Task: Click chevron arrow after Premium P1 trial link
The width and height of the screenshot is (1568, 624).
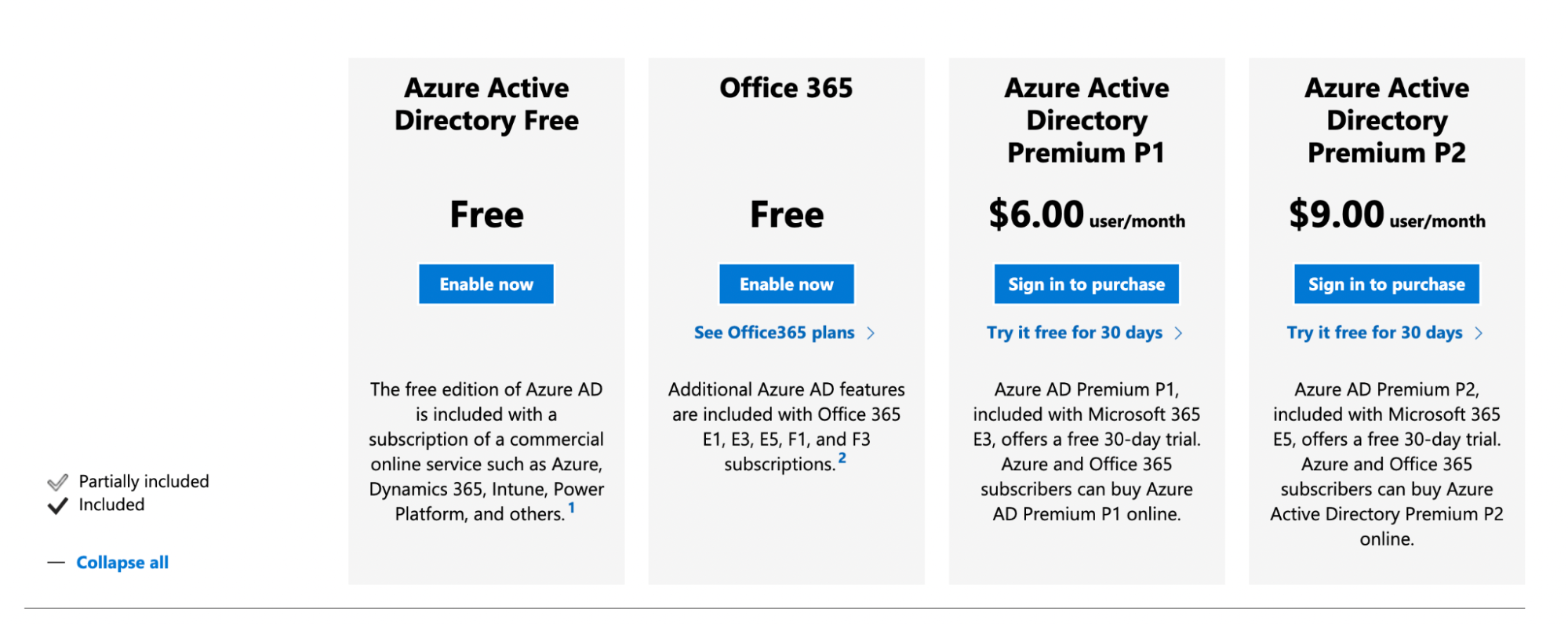Action: [1178, 333]
